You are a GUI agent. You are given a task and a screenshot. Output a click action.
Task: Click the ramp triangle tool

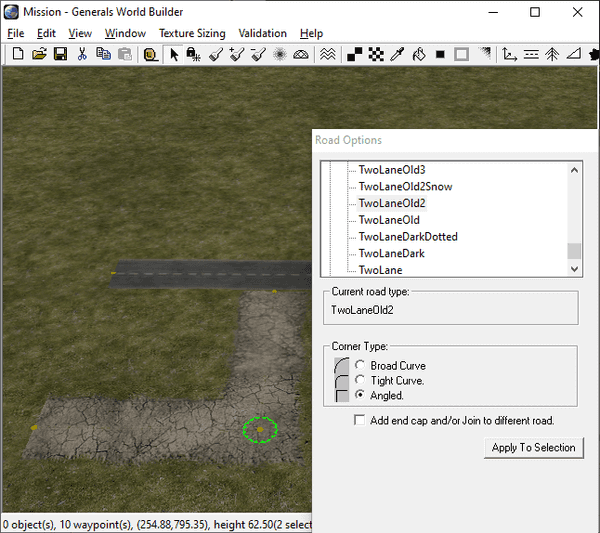pyautogui.click(x=574, y=54)
